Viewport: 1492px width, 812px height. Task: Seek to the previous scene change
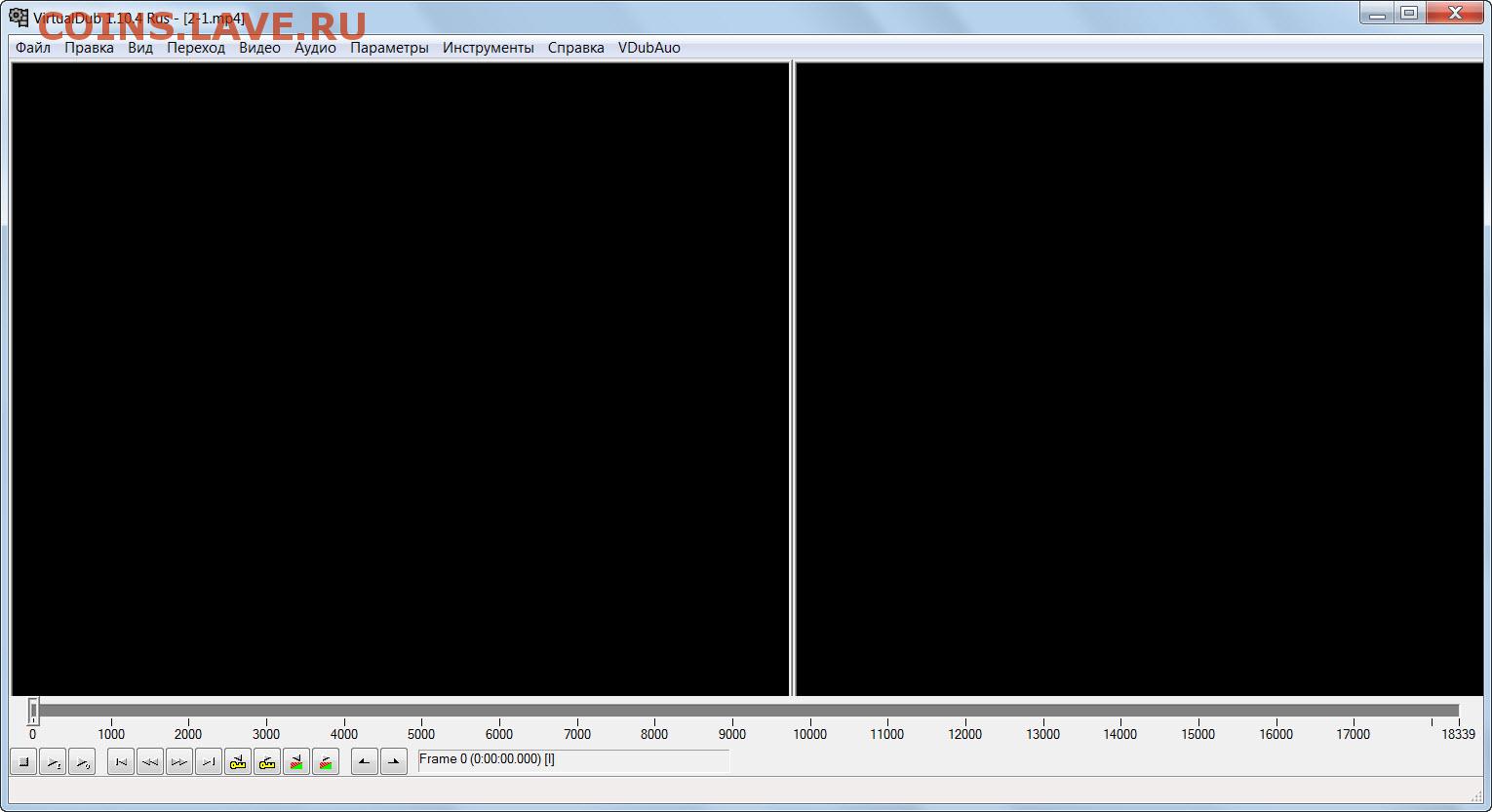point(296,762)
